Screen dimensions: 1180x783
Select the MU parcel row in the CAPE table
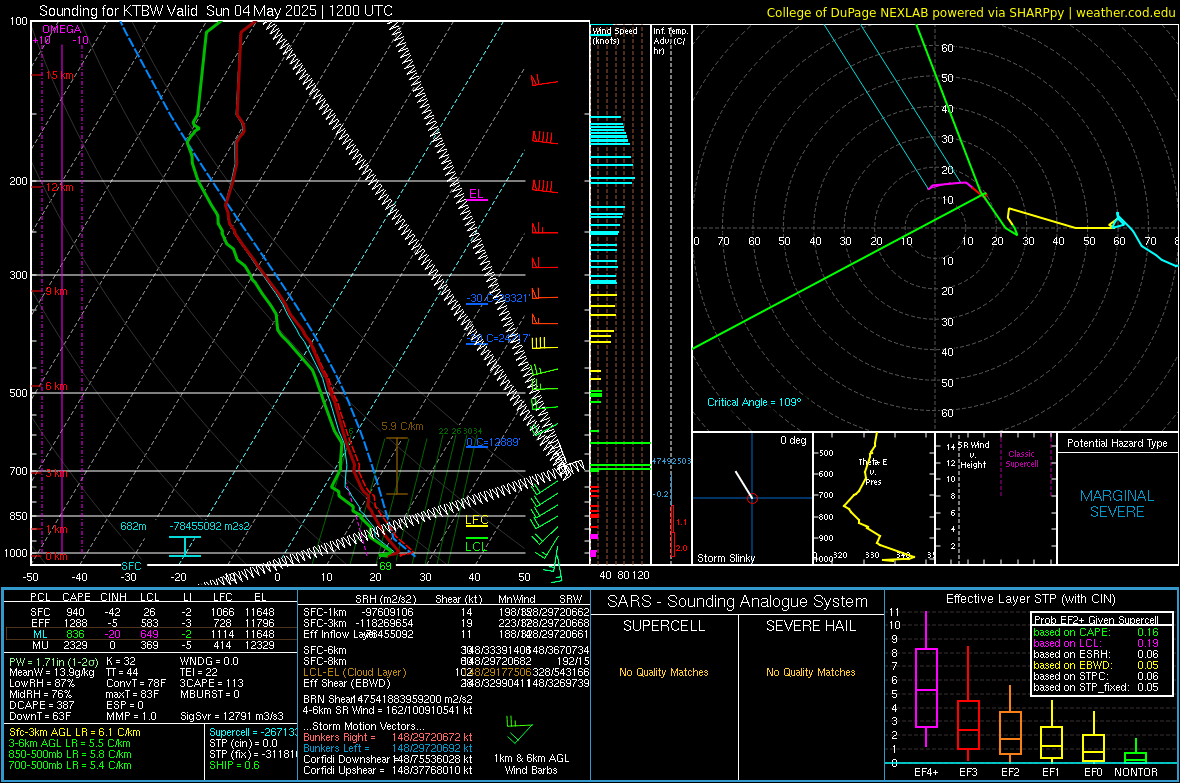click(x=151, y=644)
